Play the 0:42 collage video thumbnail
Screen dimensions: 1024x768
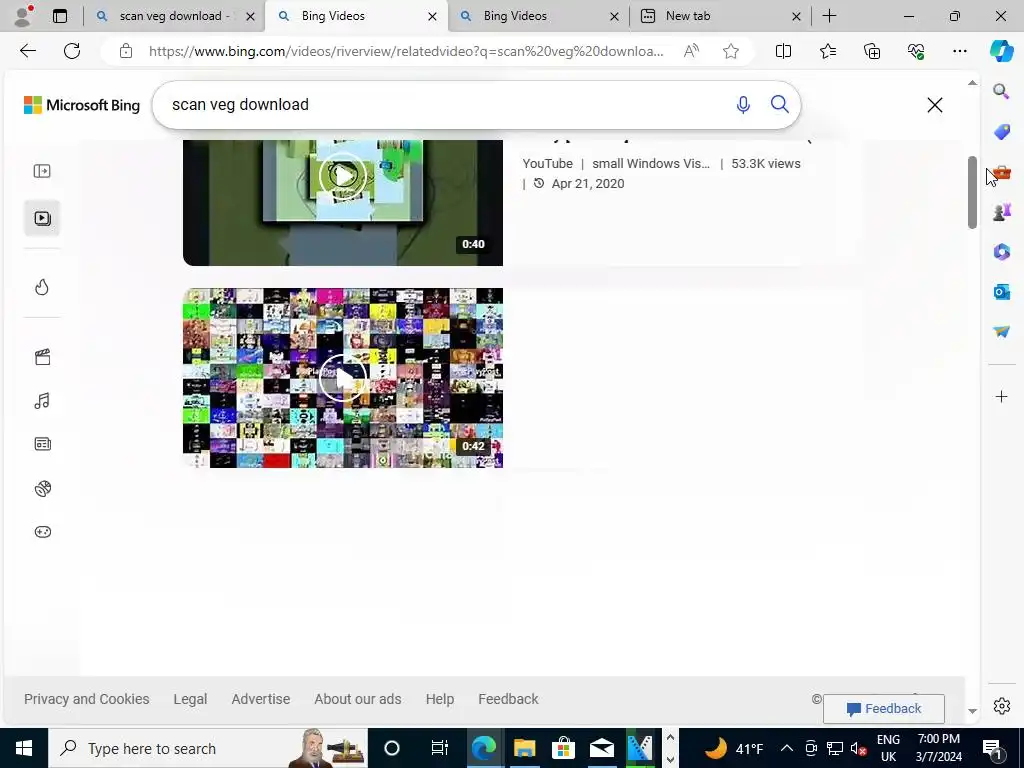[343, 377]
